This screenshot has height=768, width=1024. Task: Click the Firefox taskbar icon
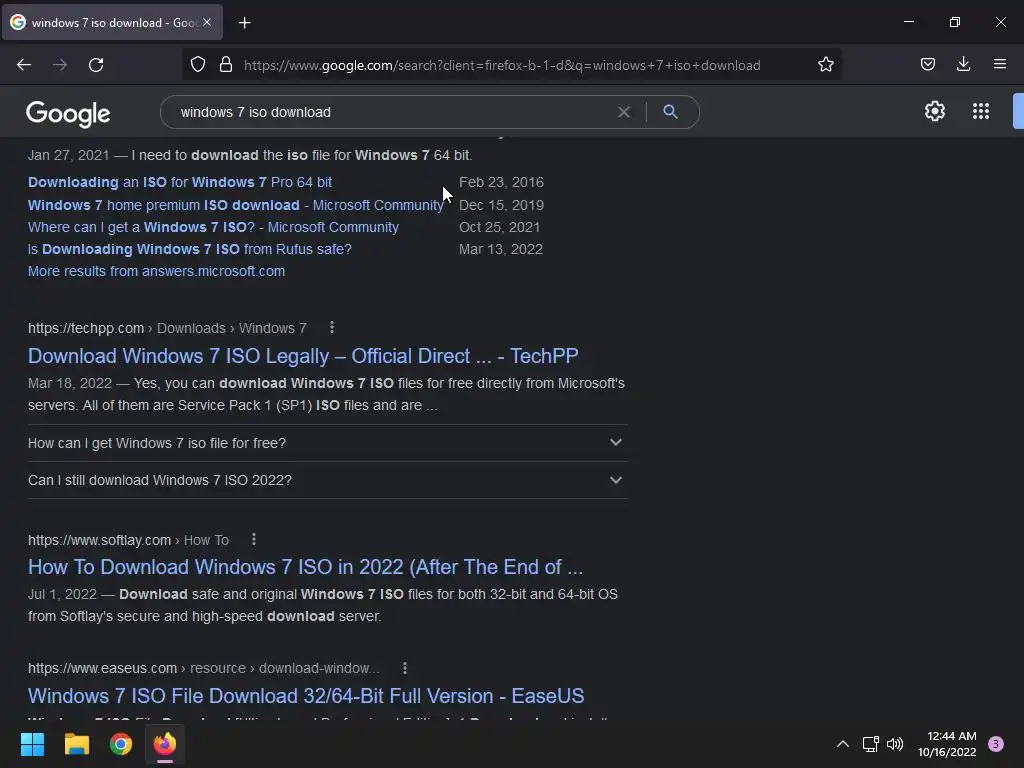(165, 744)
